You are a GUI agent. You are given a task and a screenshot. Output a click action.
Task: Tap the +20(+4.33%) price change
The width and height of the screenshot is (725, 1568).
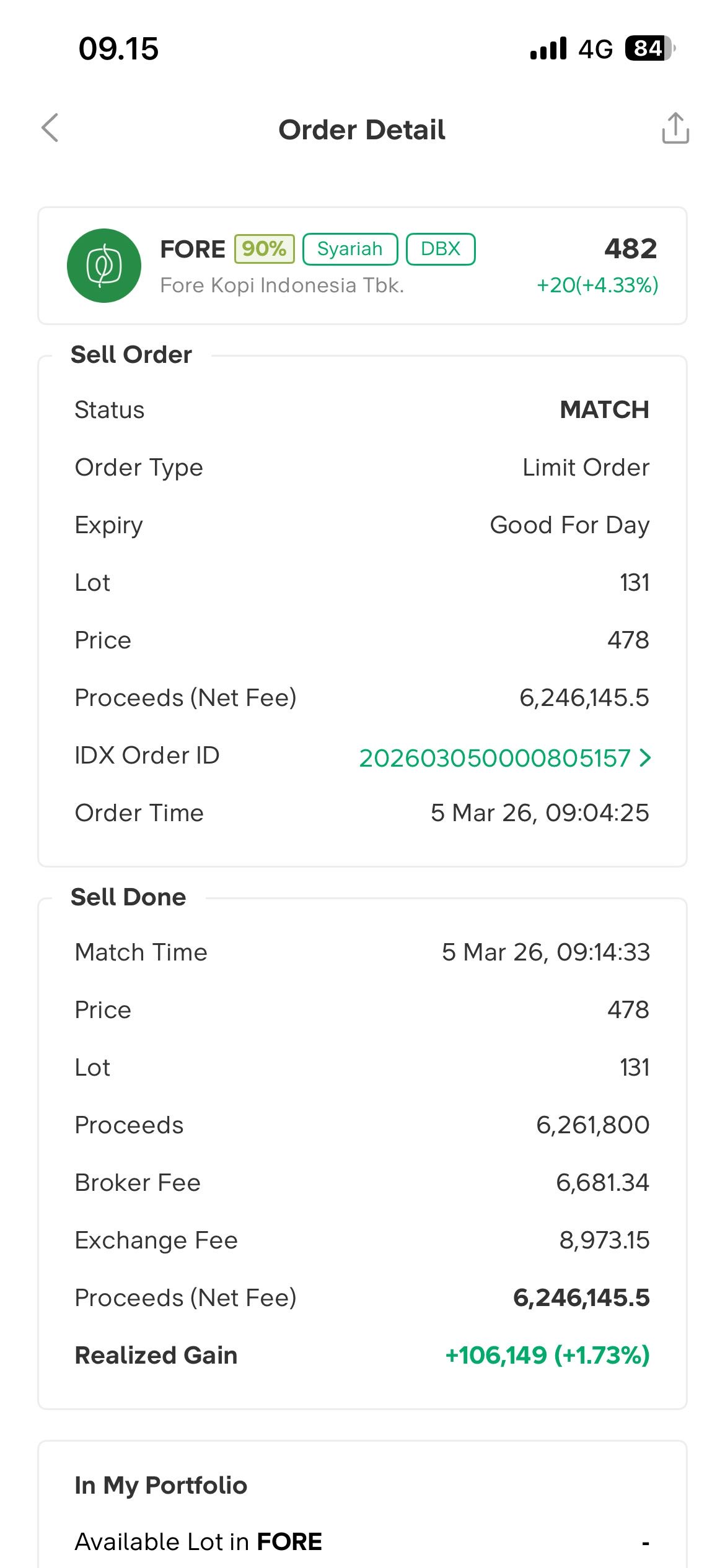pos(597,285)
